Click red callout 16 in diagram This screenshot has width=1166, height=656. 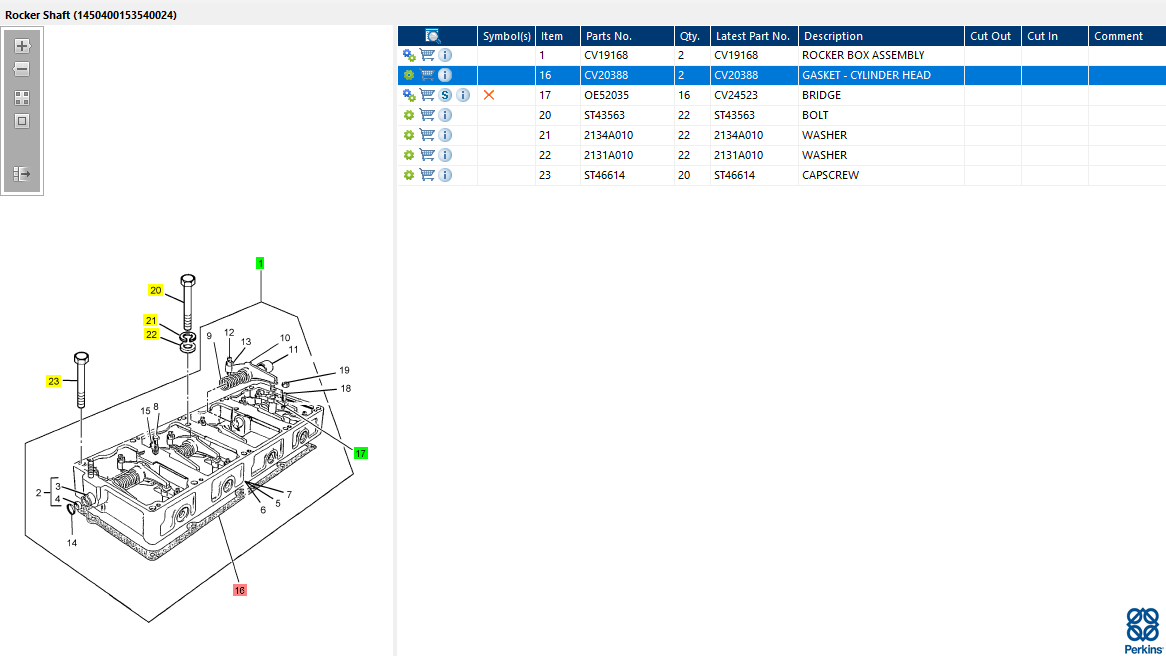[x=239, y=590]
